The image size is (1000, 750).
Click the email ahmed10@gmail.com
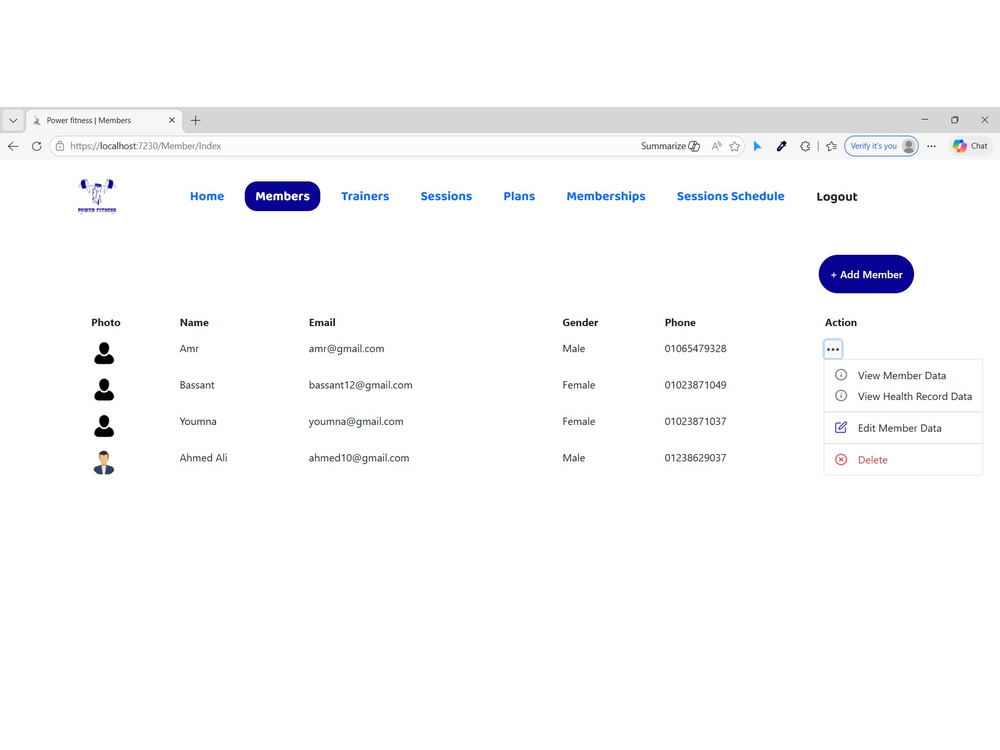[359, 458]
